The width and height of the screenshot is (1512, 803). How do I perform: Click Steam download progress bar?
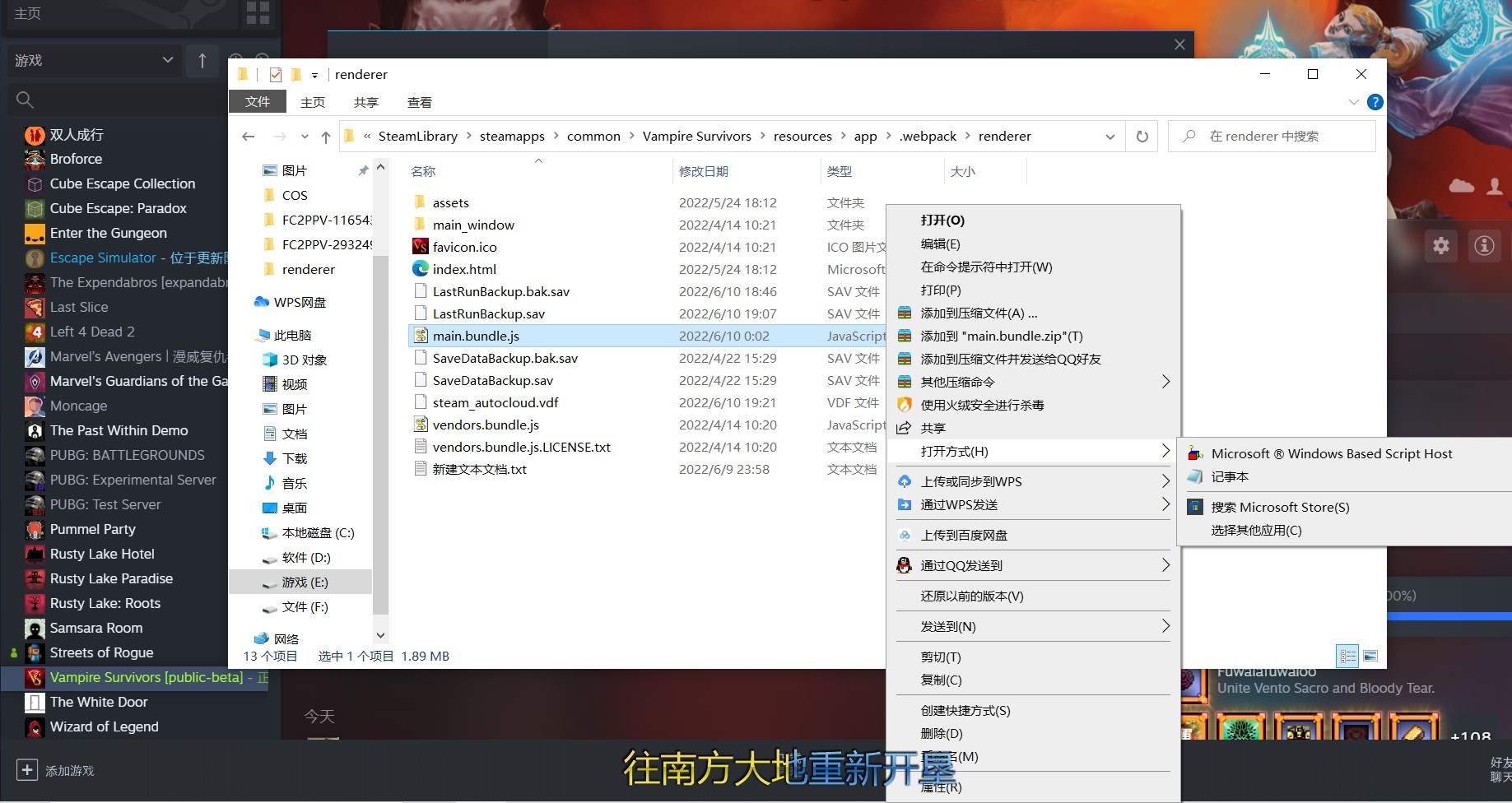click(x=1449, y=615)
